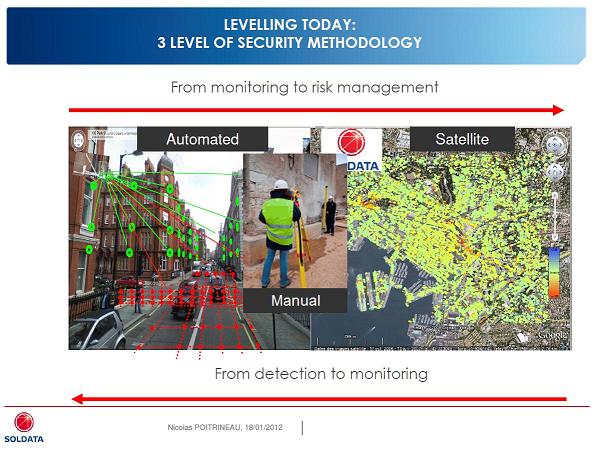Click the zoom-in button atop the zoom slider

pos(555,195)
